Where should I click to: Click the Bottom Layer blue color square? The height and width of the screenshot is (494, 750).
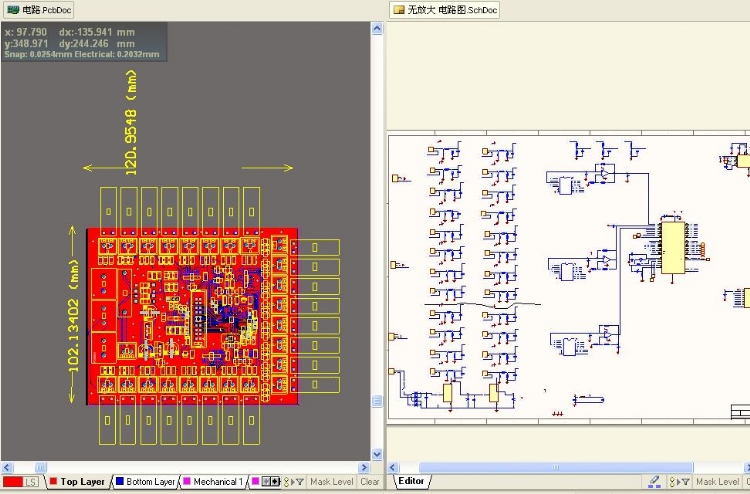coord(120,481)
